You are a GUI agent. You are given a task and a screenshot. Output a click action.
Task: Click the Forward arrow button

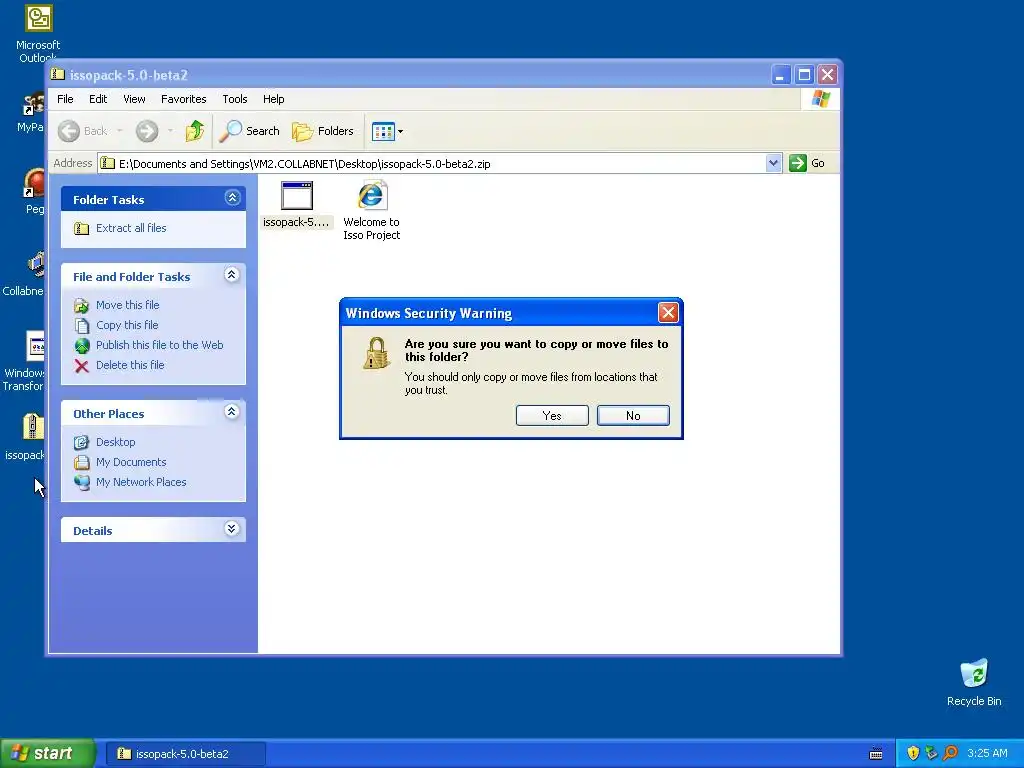coord(147,131)
